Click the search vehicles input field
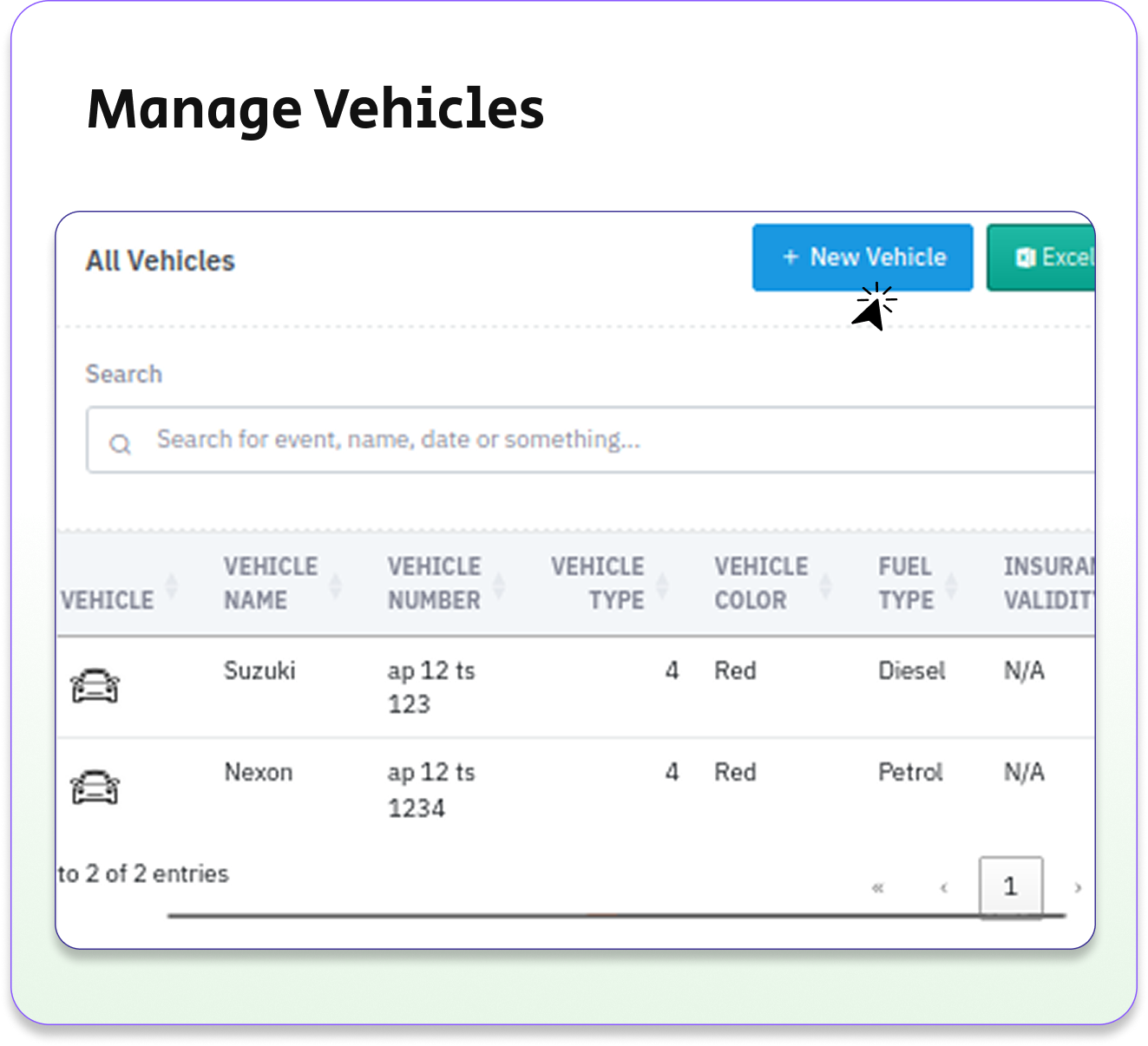 (x=607, y=440)
